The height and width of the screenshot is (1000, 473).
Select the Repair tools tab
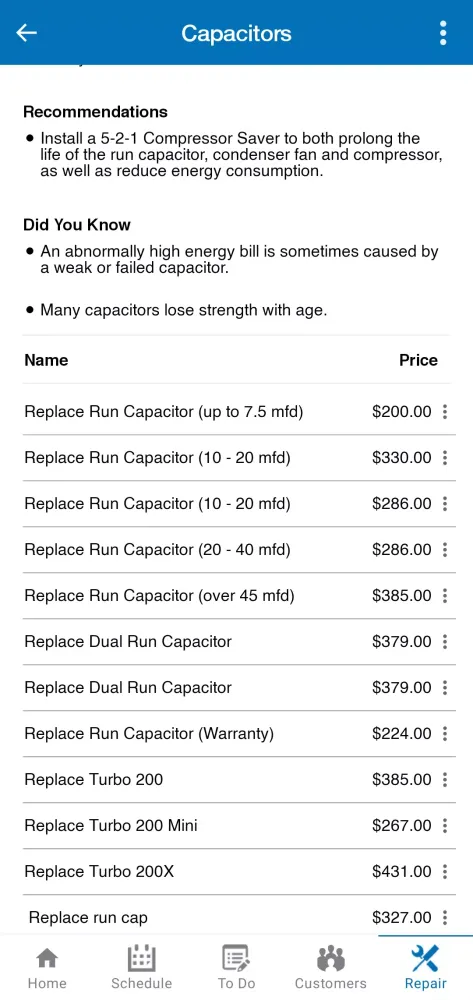(x=425, y=967)
